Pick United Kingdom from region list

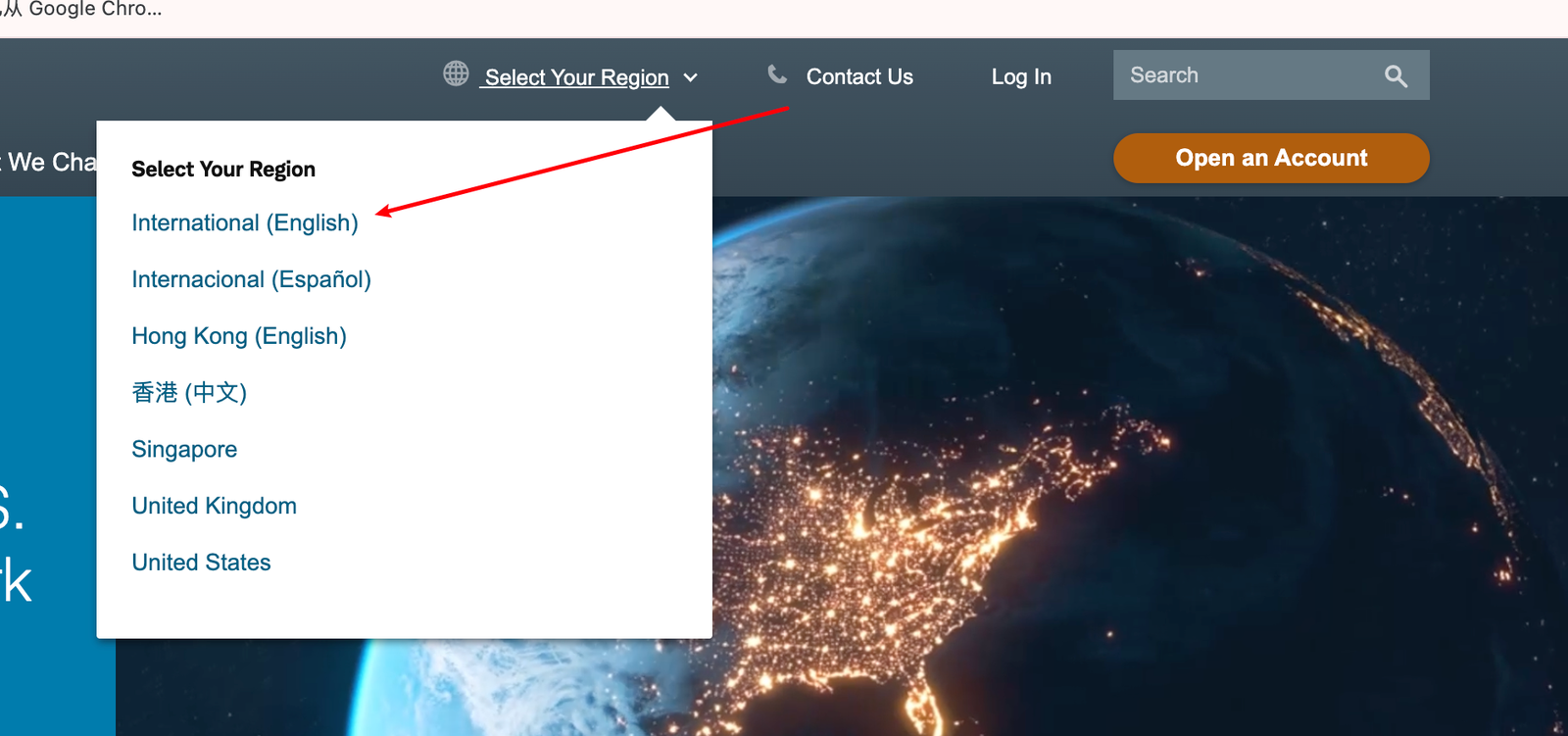click(x=215, y=506)
